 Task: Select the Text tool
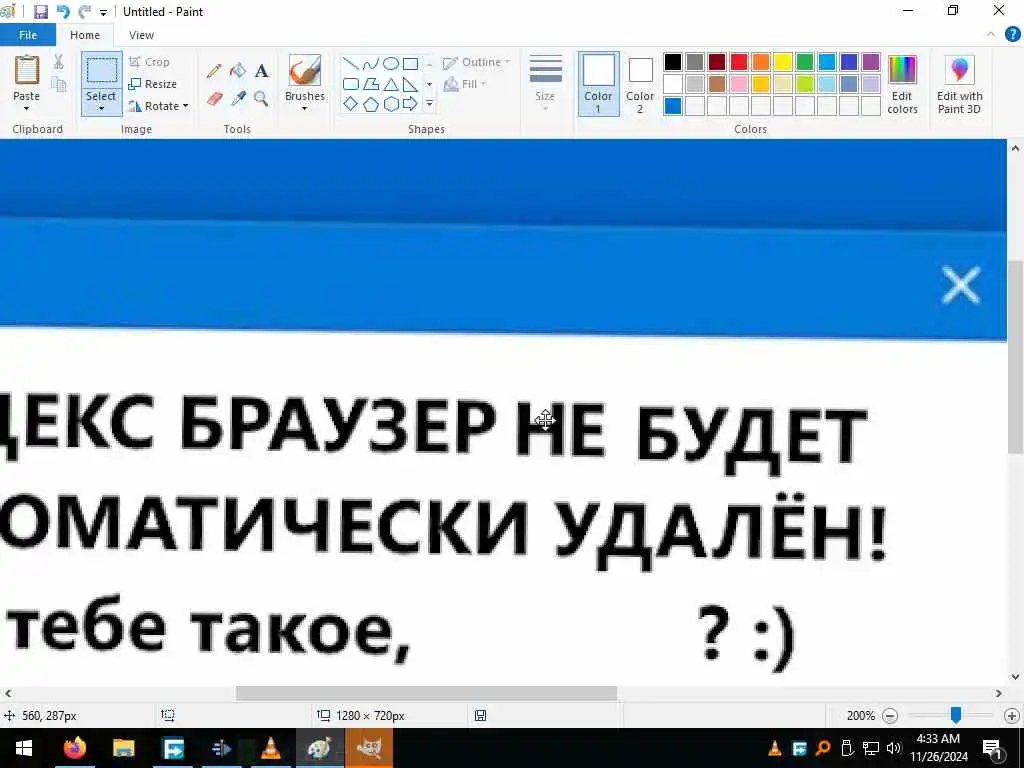pos(261,71)
